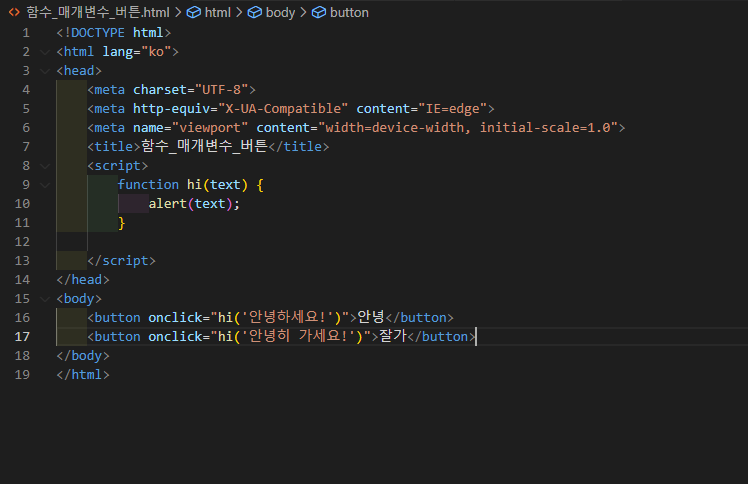
Task: Click line number 19 in the gutter
Action: coord(22,375)
